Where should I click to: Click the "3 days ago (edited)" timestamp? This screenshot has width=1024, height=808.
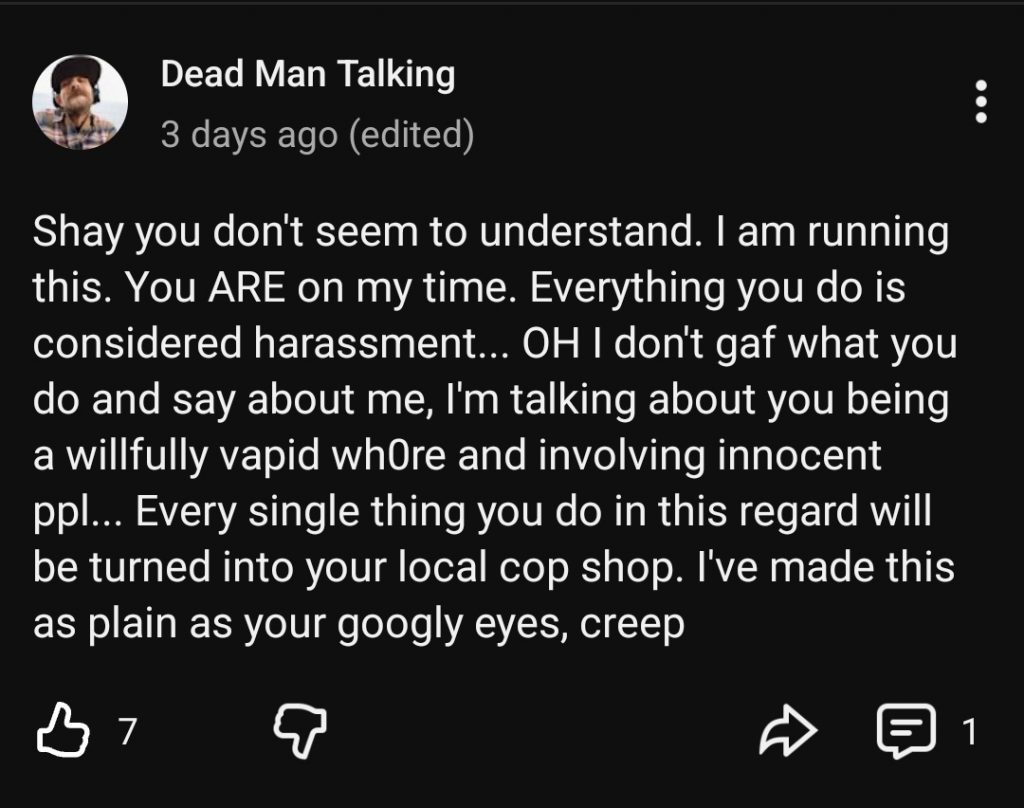317,134
